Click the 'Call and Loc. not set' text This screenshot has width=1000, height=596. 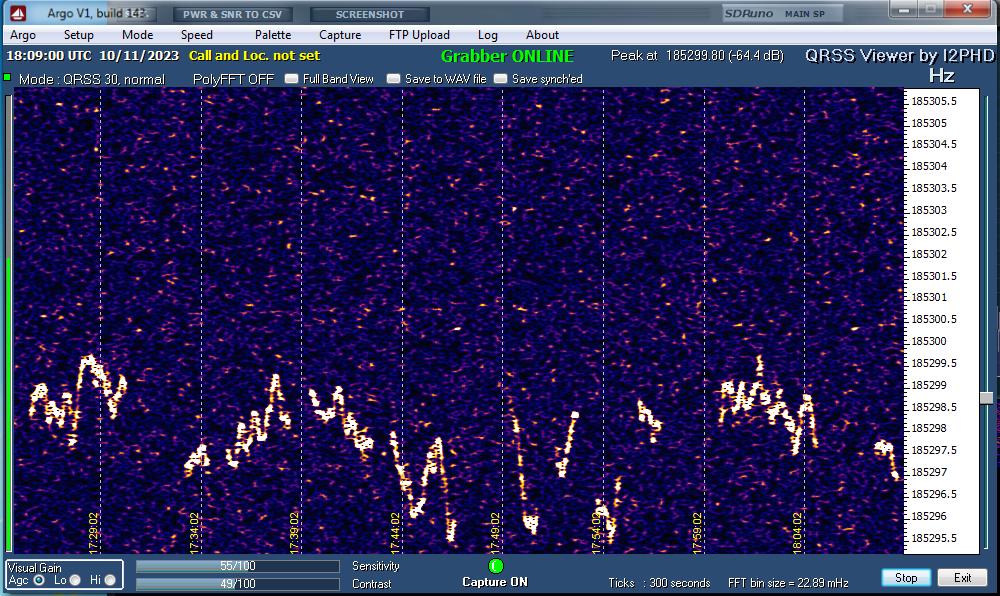254,55
